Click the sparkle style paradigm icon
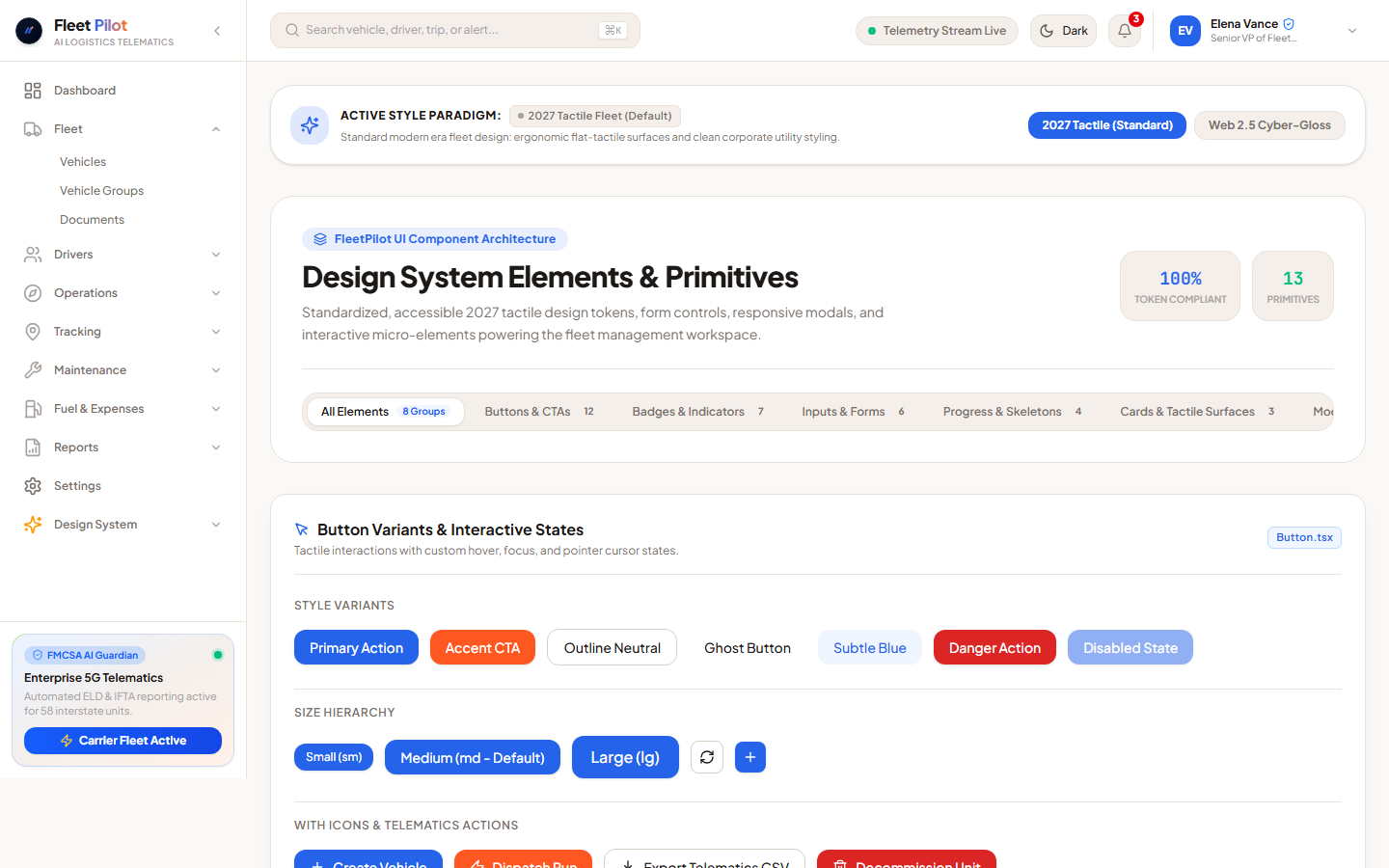1389x868 pixels. 310,125
